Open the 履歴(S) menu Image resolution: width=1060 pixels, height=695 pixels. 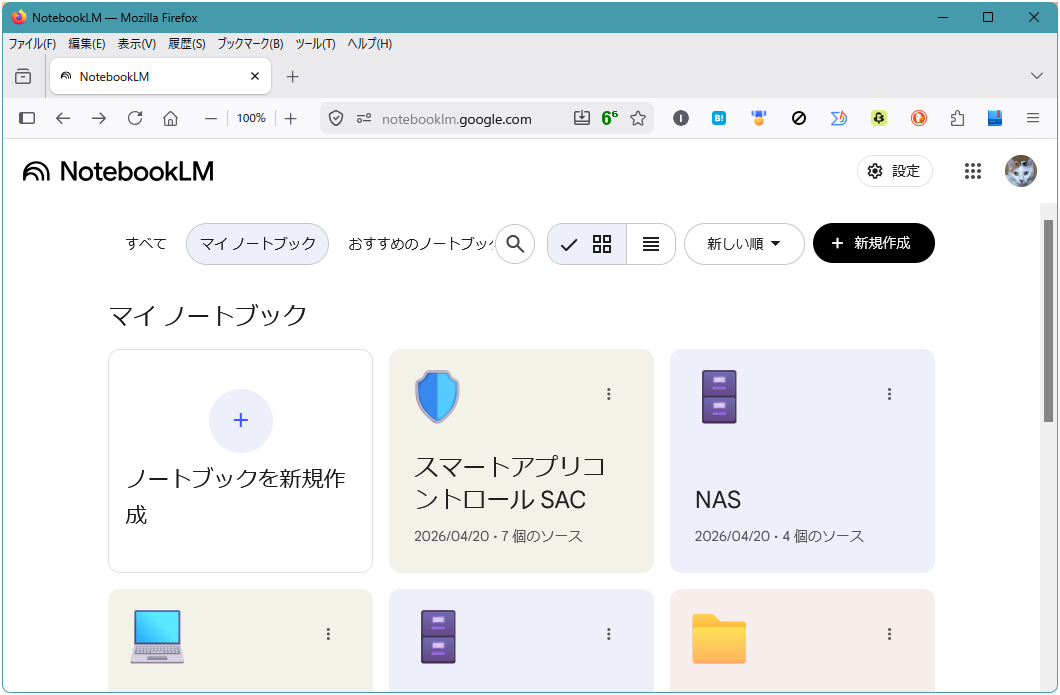(x=187, y=43)
